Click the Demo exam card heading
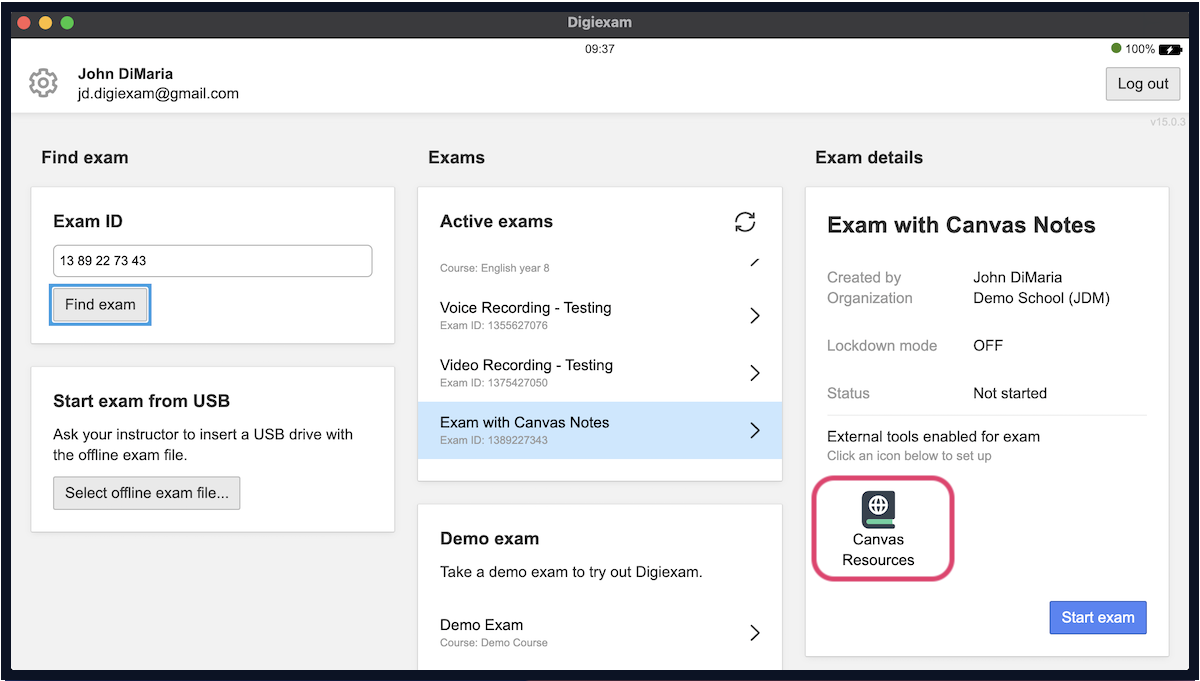Screen dimensions: 1200x681 click(489, 539)
